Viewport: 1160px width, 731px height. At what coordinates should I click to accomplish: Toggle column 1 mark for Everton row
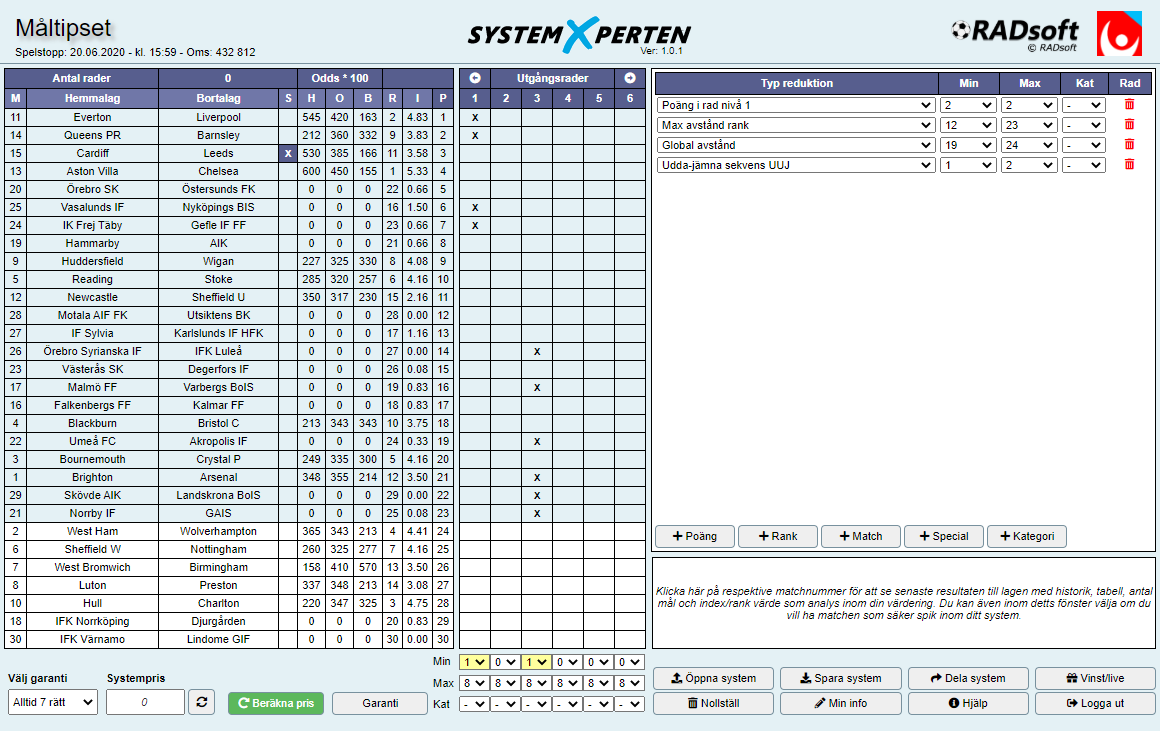point(475,117)
